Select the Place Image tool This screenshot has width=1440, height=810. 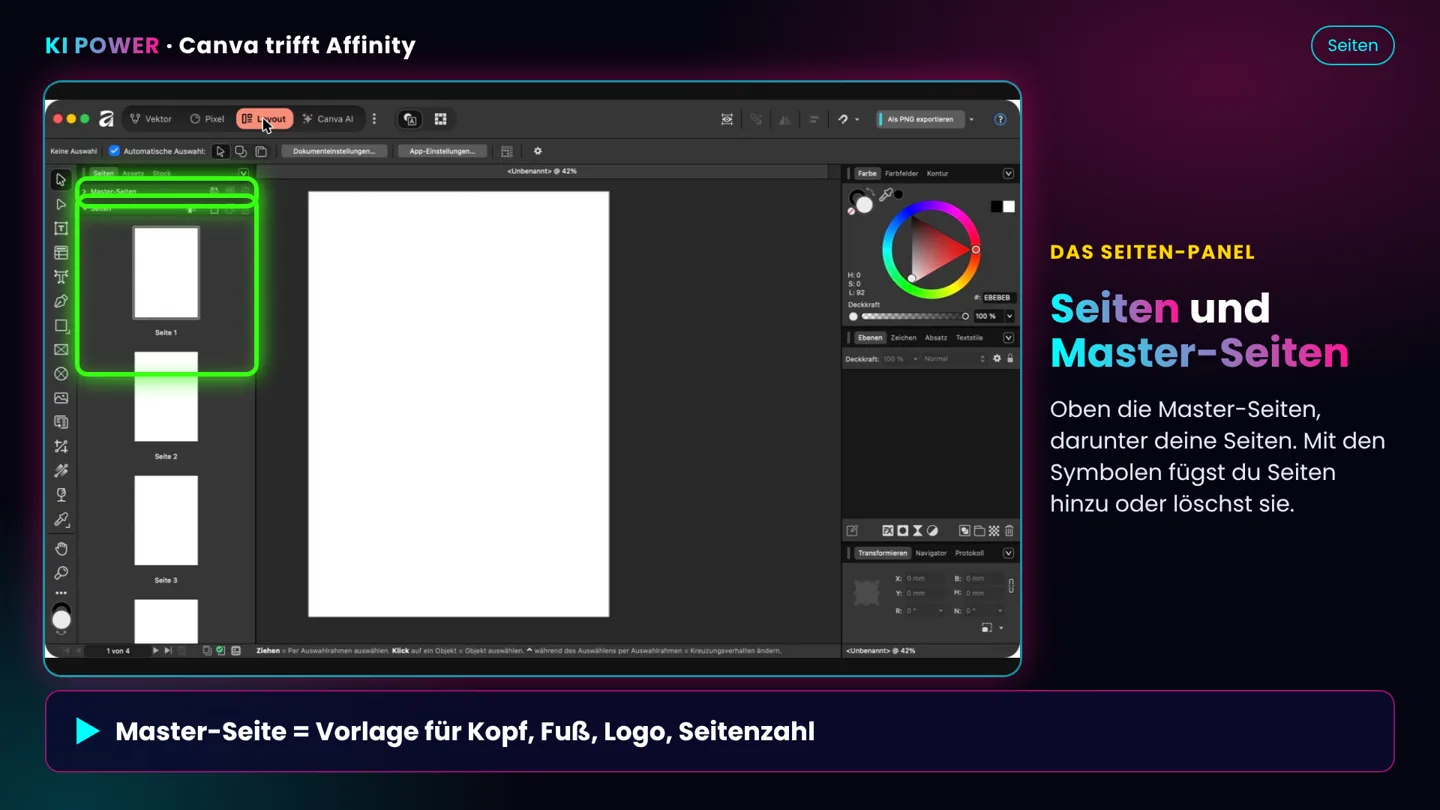pos(61,398)
